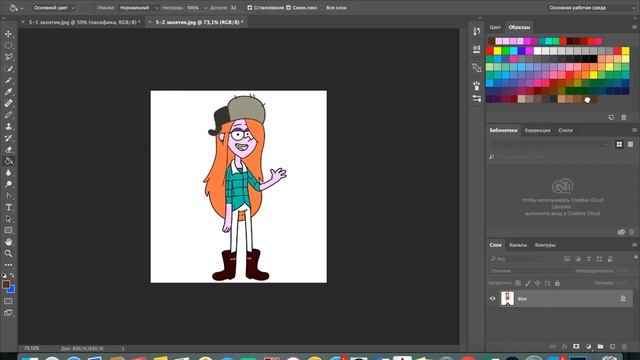640x360 pixels.
Task: Select the Move tool in toolbar
Action: tap(8, 34)
